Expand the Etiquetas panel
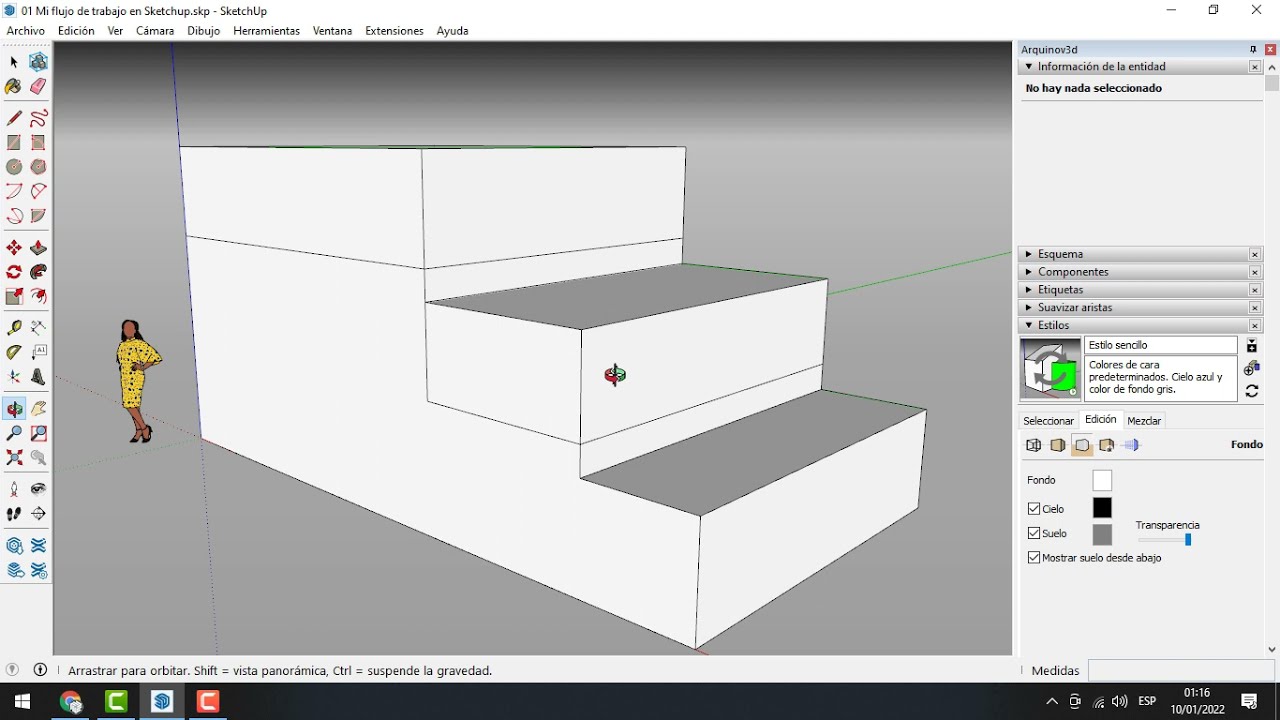 pos(1029,290)
